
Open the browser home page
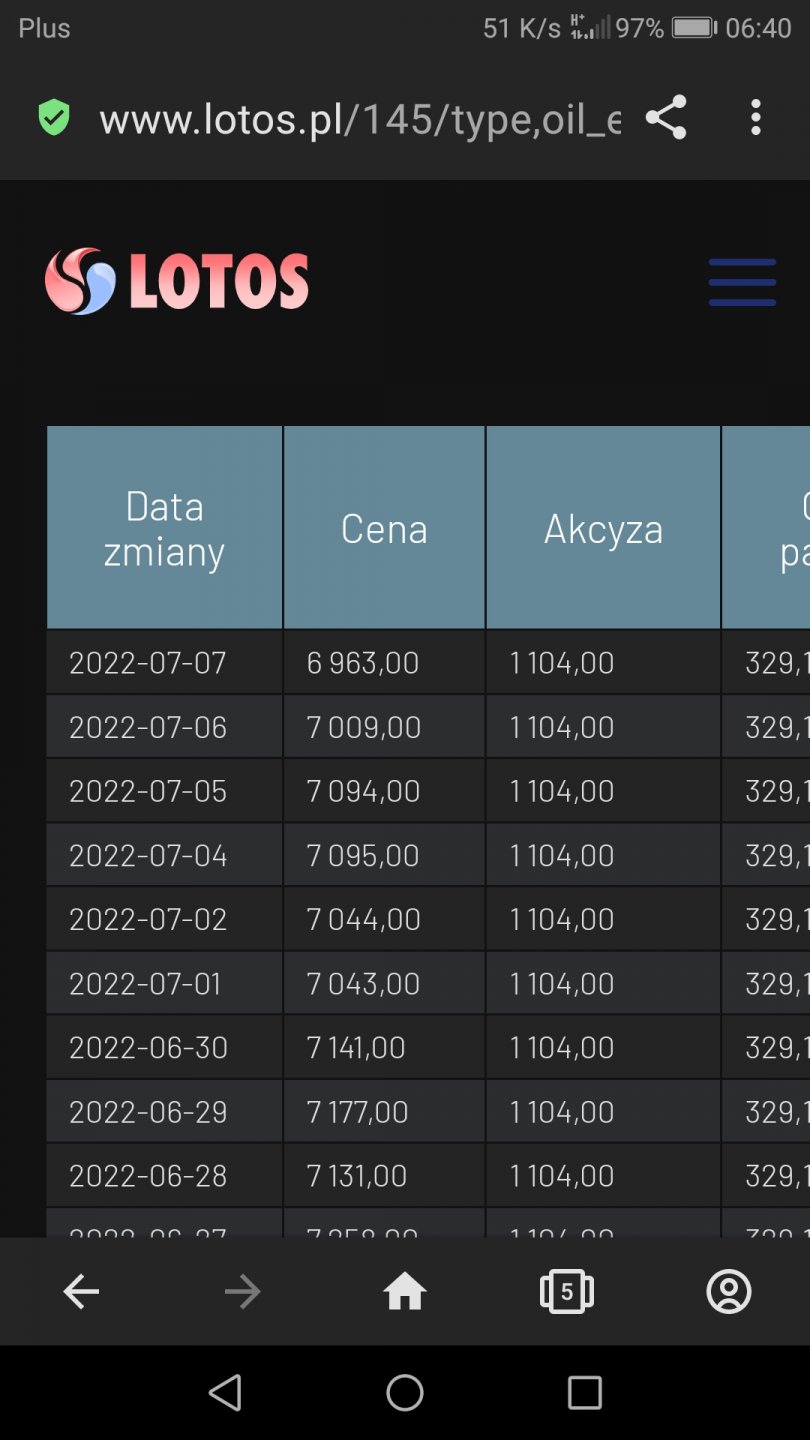point(405,1292)
